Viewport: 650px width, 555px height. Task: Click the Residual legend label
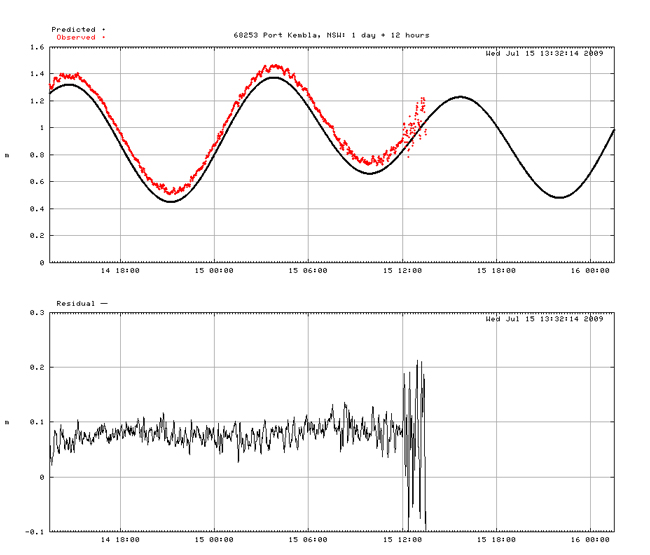click(x=75, y=302)
